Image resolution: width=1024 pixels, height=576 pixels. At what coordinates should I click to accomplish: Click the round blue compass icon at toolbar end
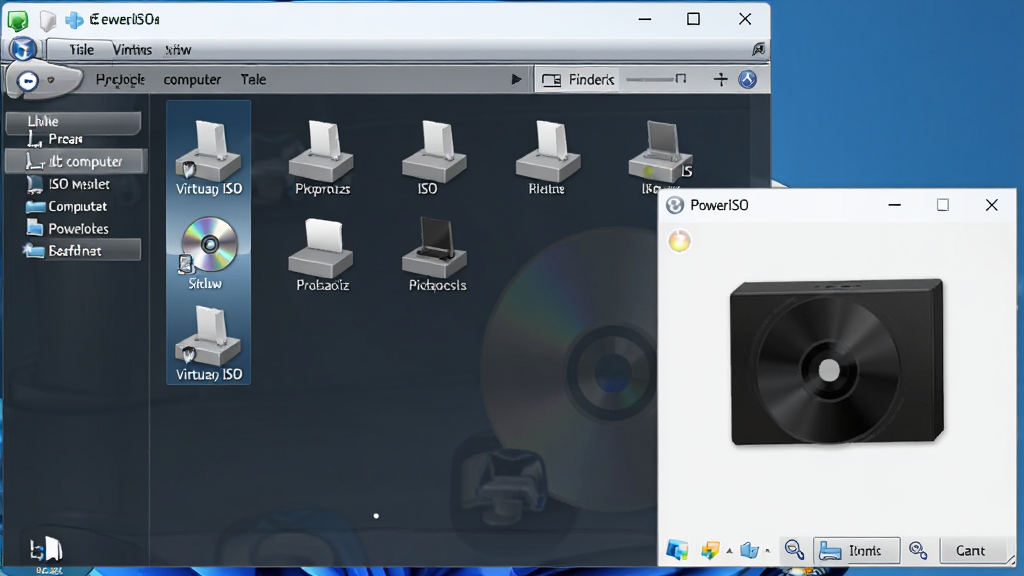click(x=748, y=80)
